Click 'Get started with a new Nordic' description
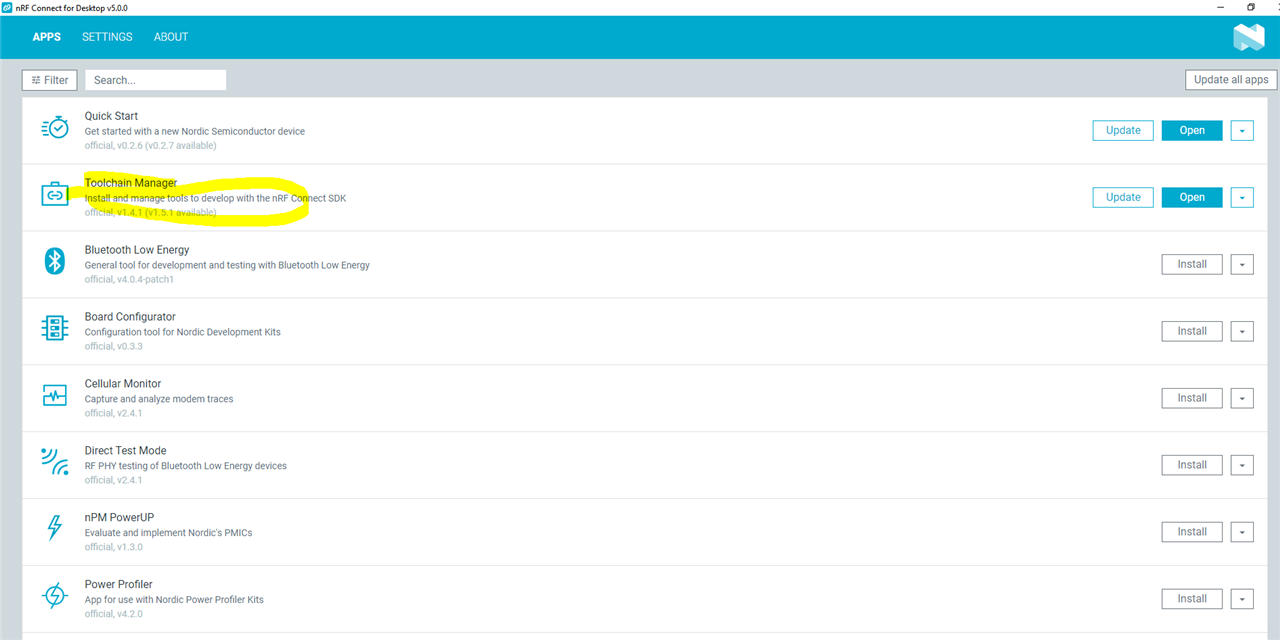The height and width of the screenshot is (640, 1280). point(195,131)
